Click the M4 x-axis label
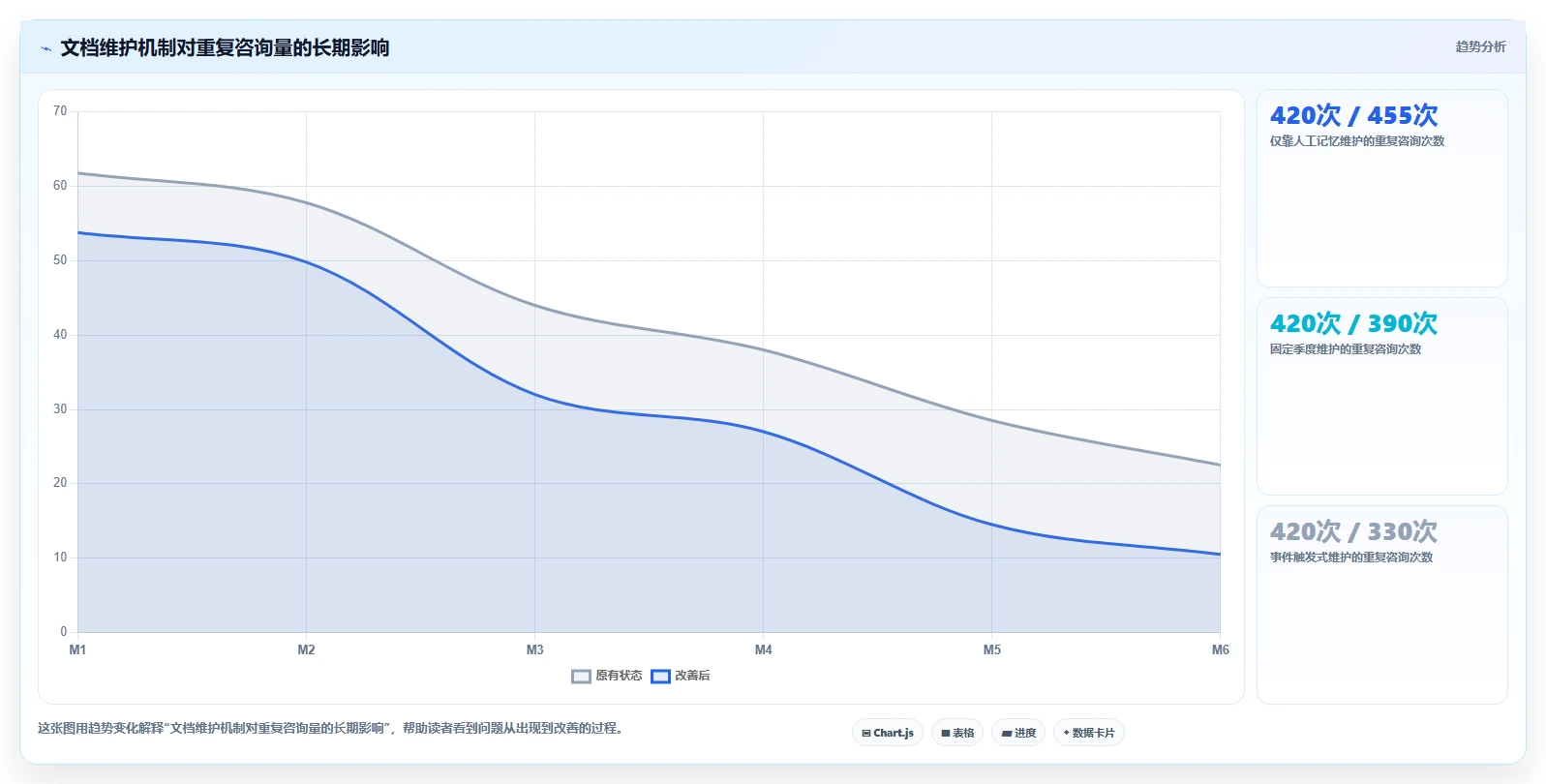This screenshot has width=1546, height=784. (763, 649)
